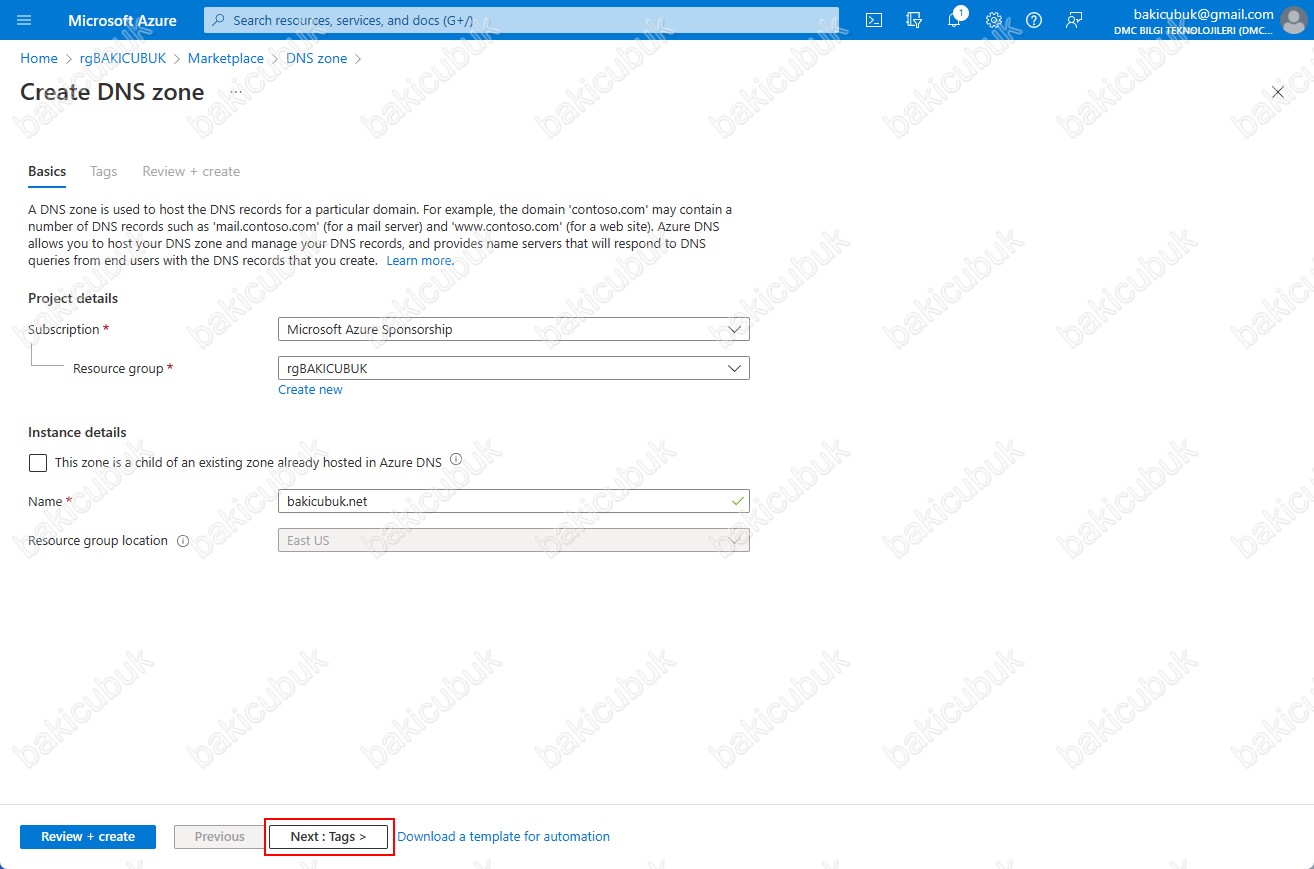
Task: Click the bakicubuk@gmail.com account label
Action: [x=1204, y=14]
